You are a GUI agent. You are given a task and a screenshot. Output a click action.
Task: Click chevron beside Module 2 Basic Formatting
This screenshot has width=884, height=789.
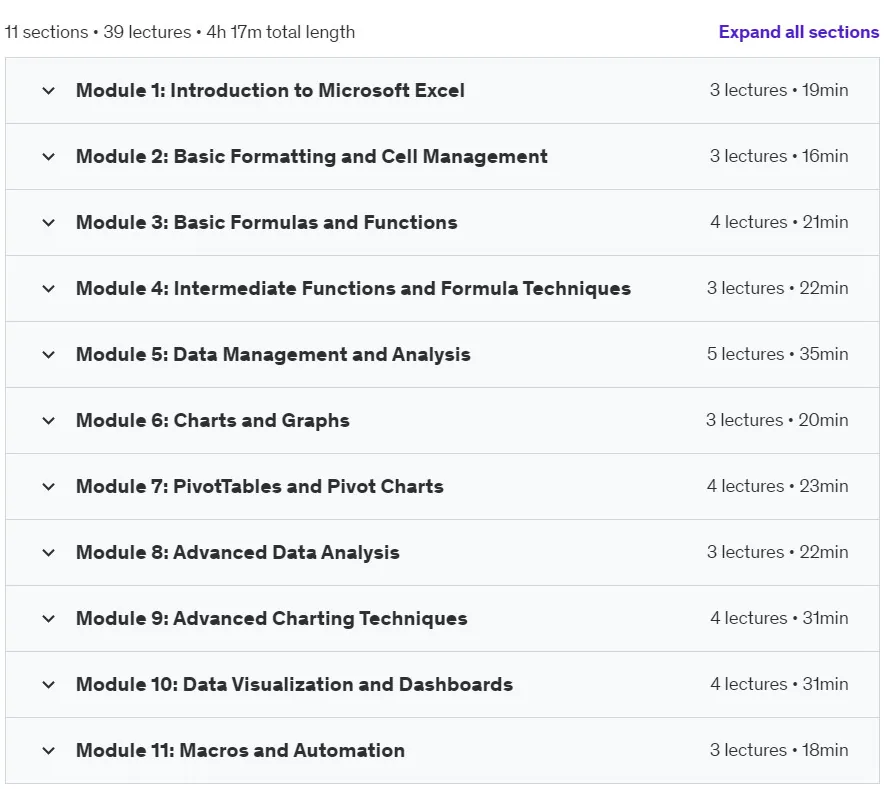(x=48, y=157)
